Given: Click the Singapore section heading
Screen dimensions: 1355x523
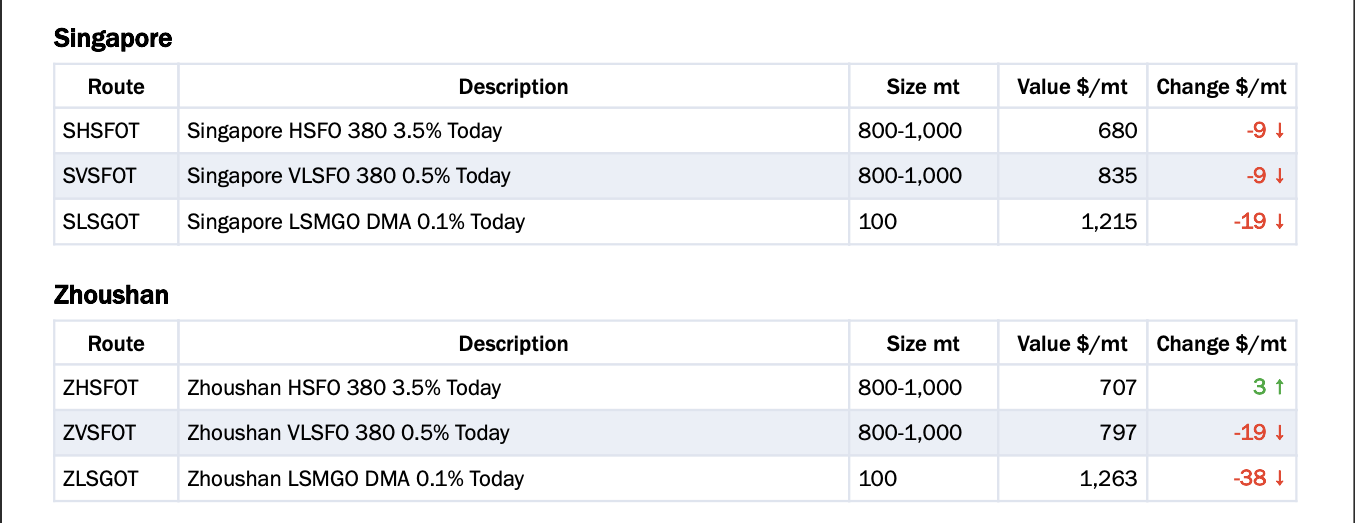Looking at the screenshot, I should pyautogui.click(x=113, y=39).
